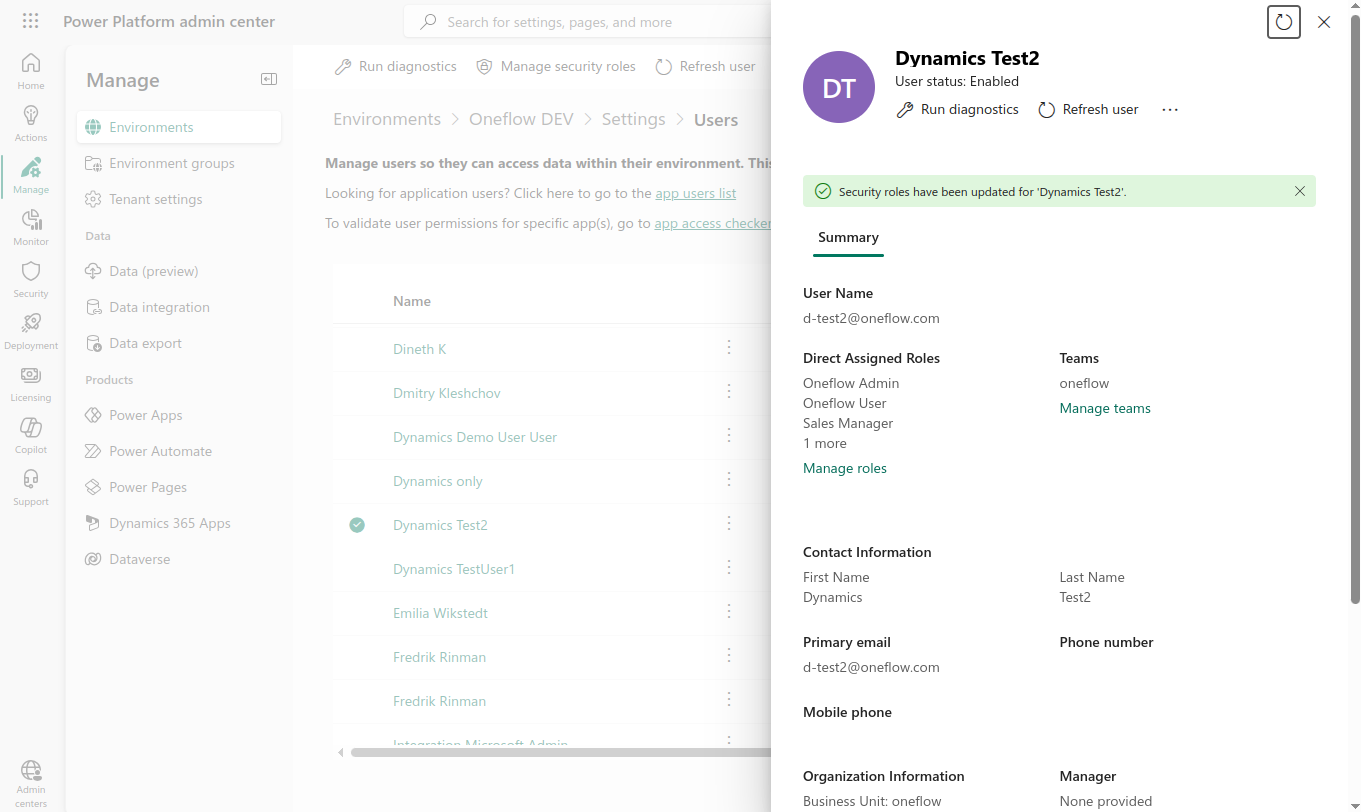This screenshot has height=812, width=1361.
Task: Click the user panel vertical scrollbar
Action: (1355, 310)
